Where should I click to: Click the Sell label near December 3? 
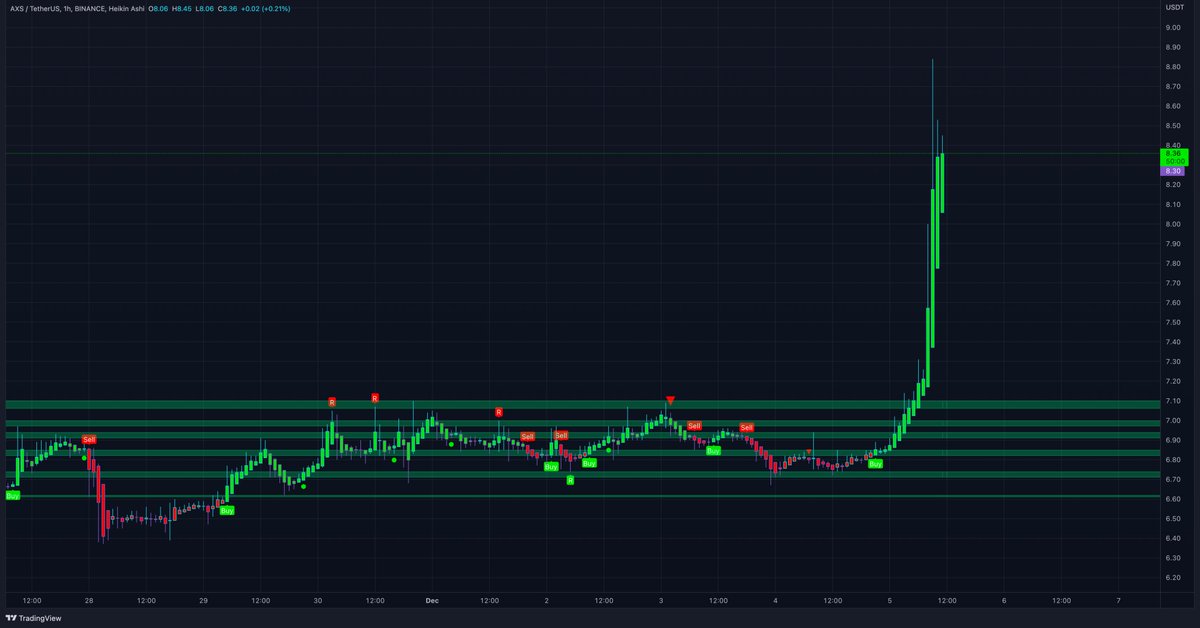tap(693, 425)
